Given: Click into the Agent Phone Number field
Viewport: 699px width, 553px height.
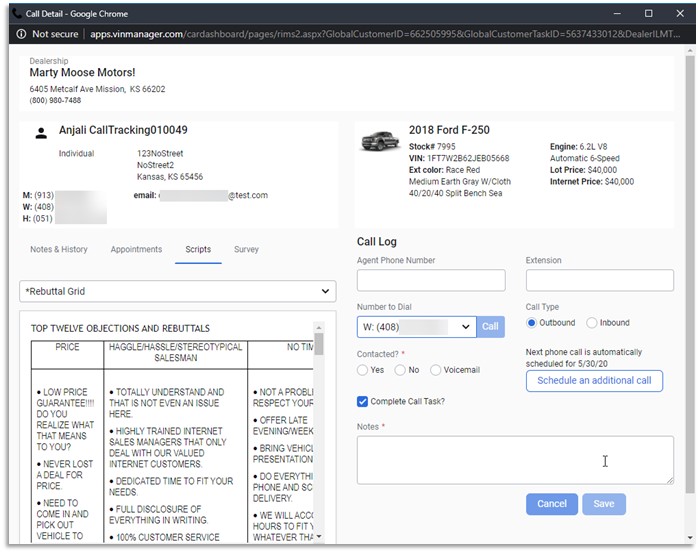Looking at the screenshot, I should 431,280.
